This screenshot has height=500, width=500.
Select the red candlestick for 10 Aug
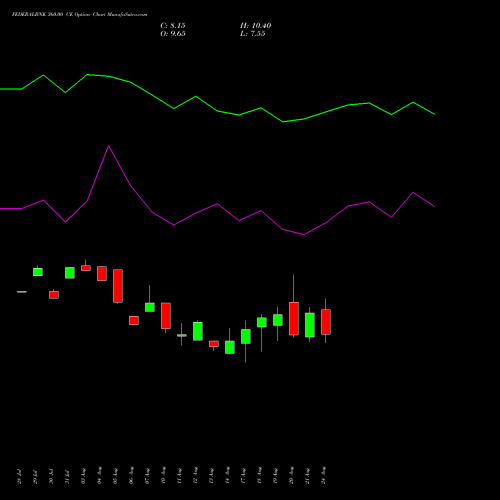pos(166,316)
